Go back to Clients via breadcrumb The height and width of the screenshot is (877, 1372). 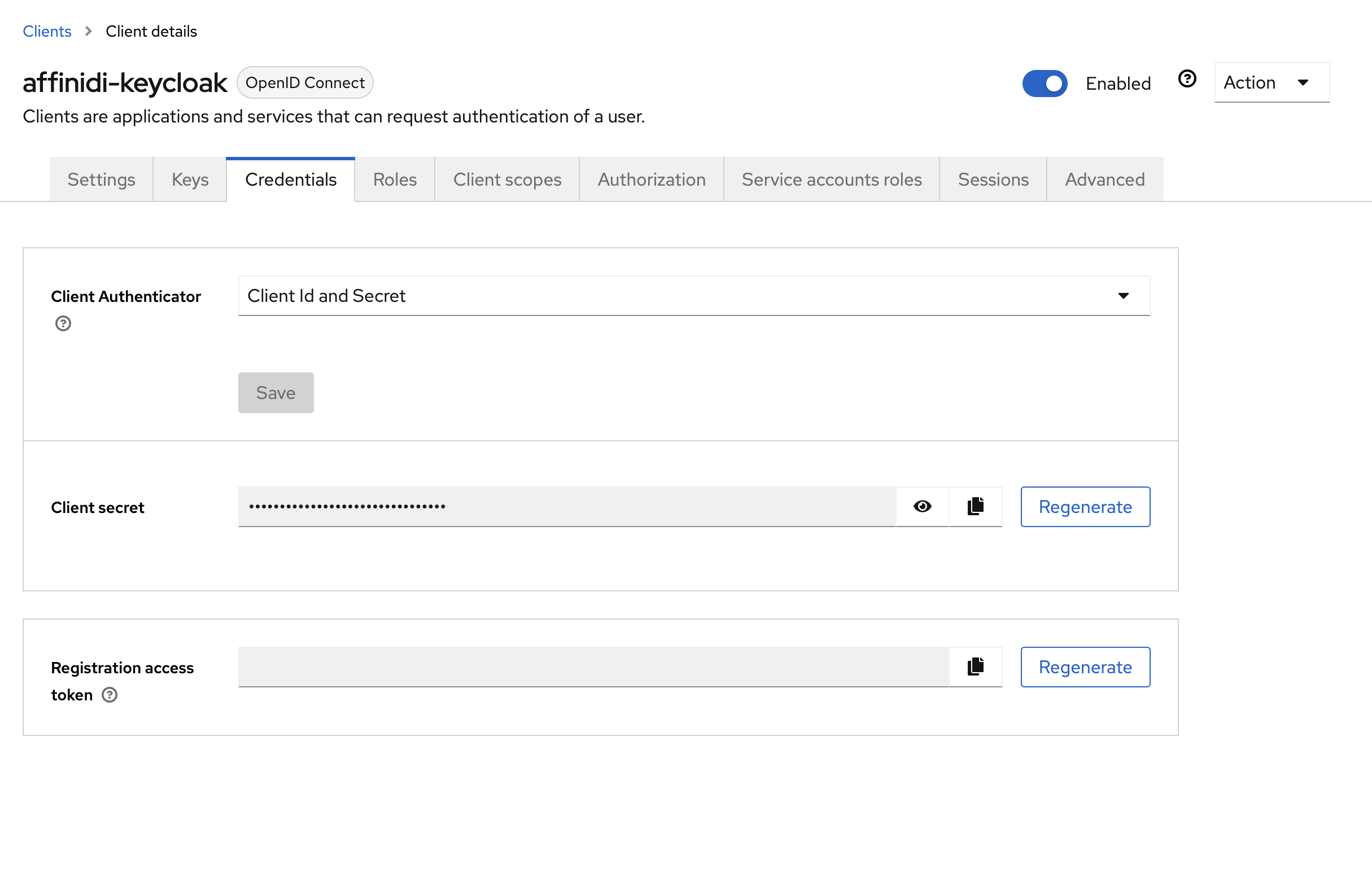47,32
